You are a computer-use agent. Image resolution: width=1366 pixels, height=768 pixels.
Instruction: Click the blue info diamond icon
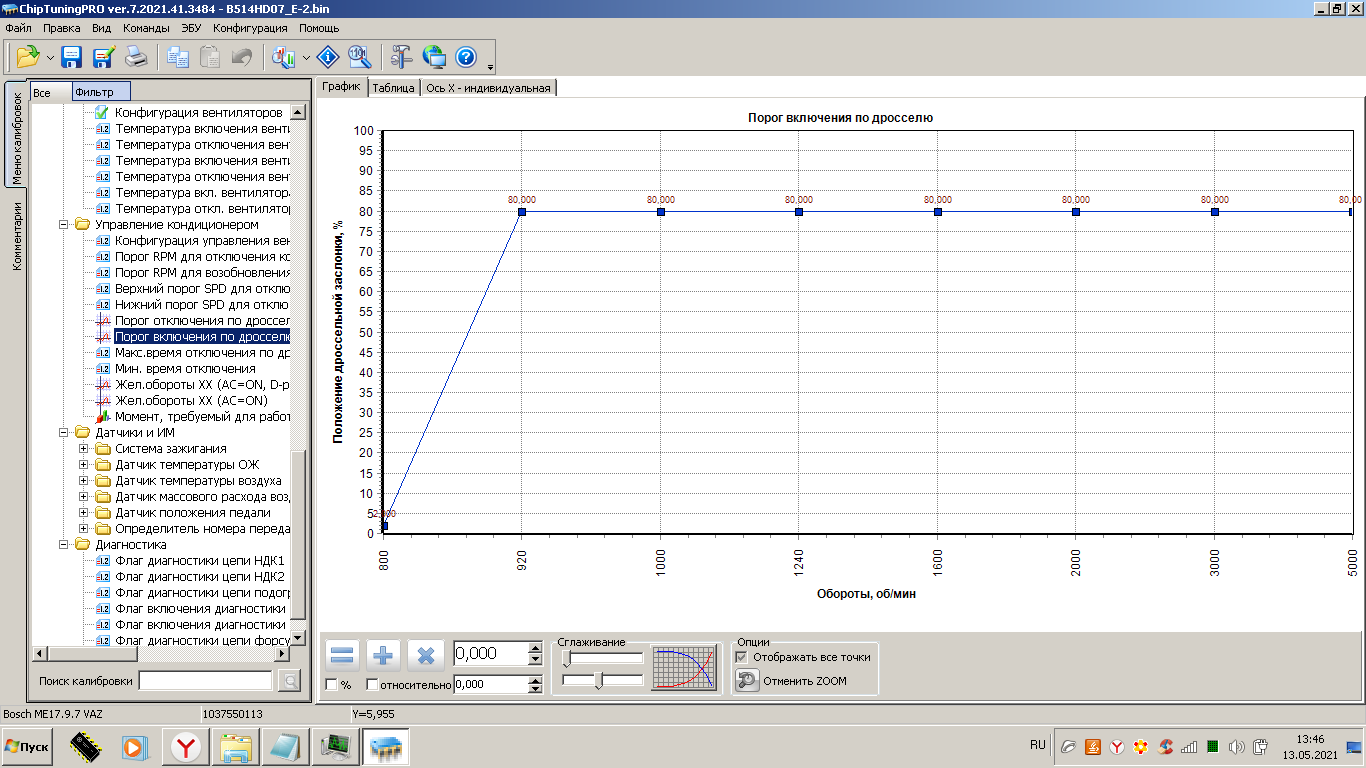(x=327, y=57)
